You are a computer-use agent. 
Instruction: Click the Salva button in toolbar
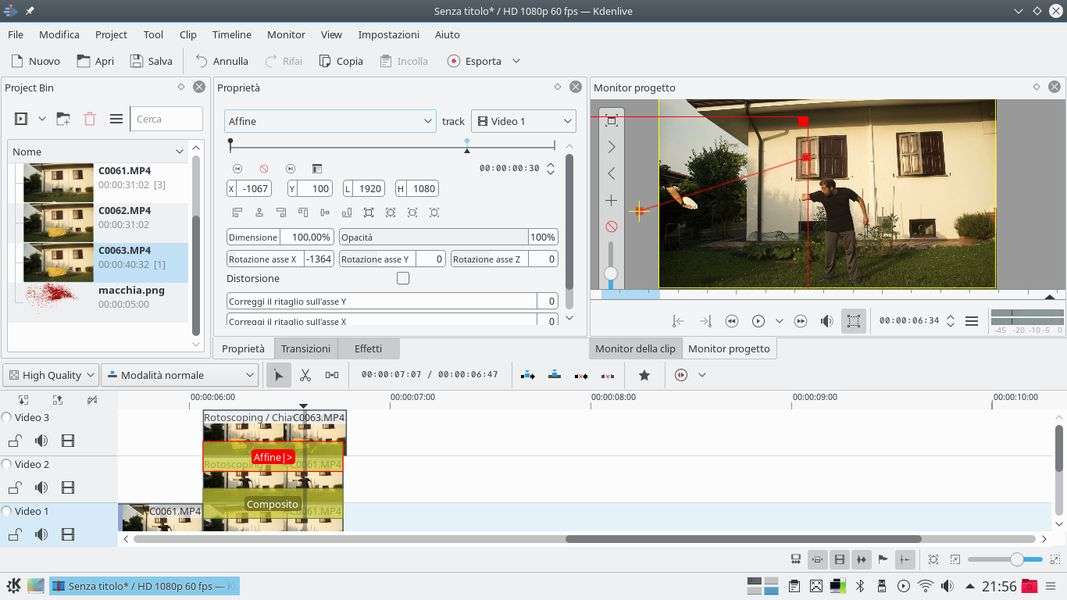point(151,61)
